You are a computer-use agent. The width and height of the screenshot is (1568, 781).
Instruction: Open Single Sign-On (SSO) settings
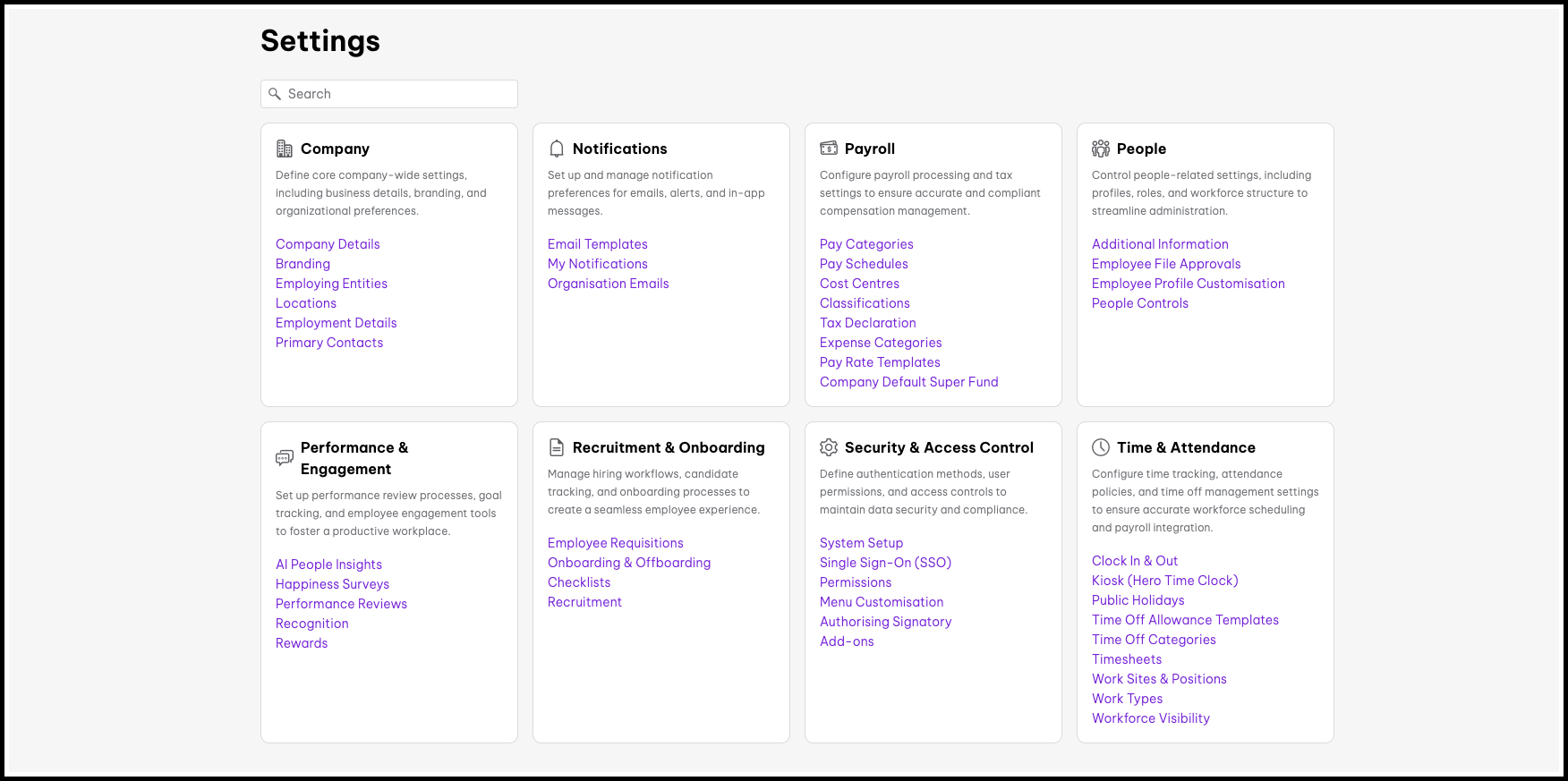[x=885, y=563]
